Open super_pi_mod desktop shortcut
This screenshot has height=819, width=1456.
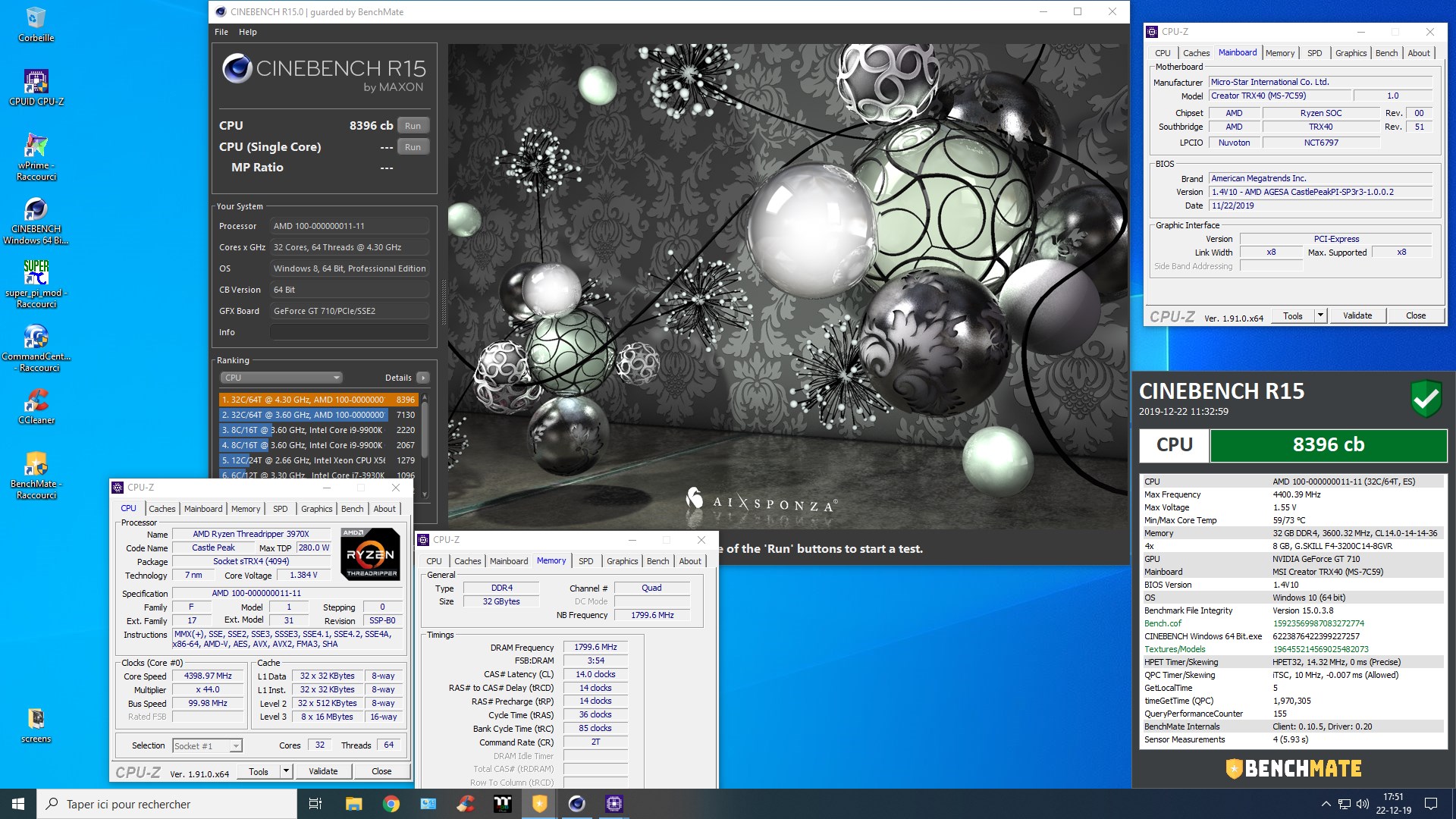[36, 284]
